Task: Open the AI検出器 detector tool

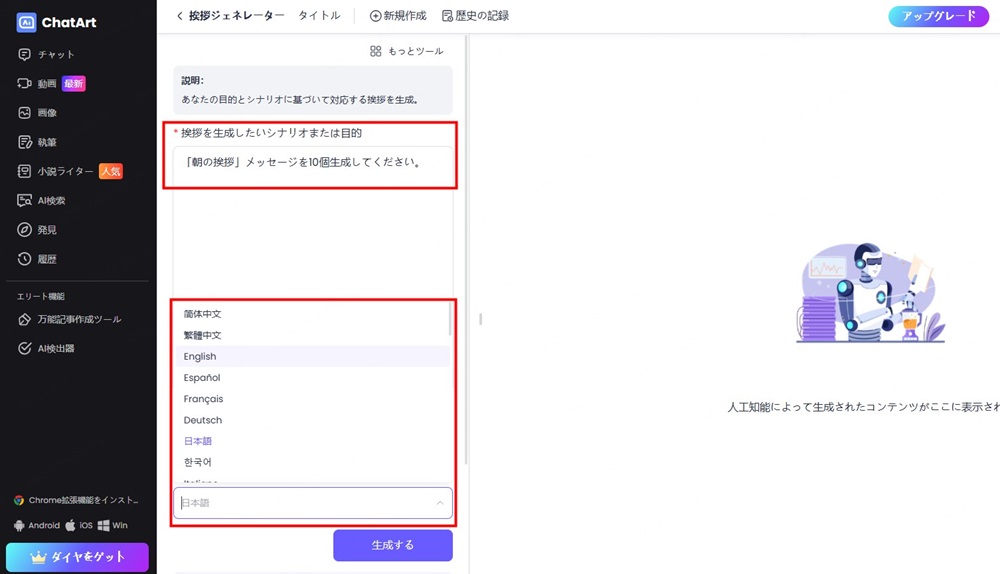Action: click(56, 348)
